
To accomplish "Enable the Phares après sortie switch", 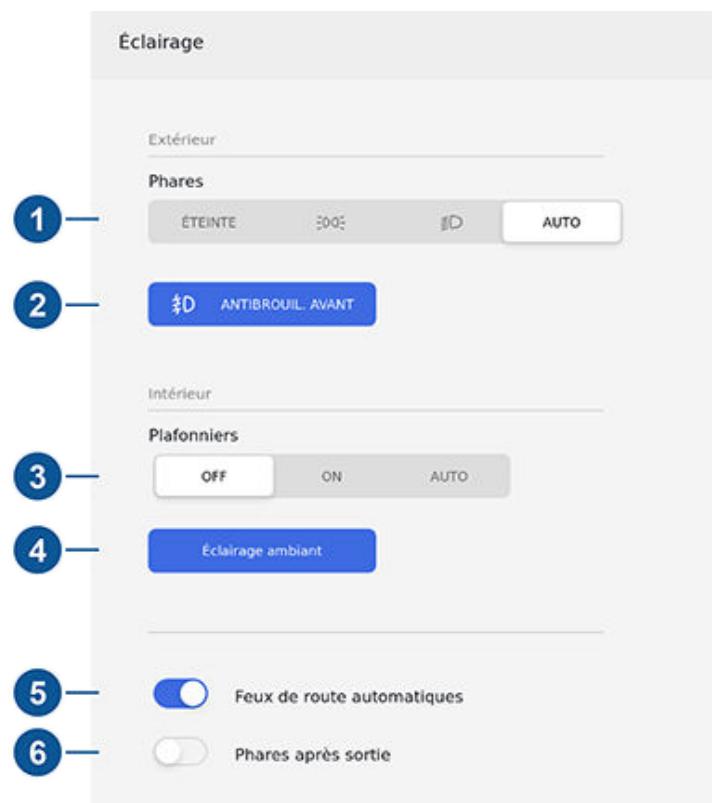I will 181,753.
